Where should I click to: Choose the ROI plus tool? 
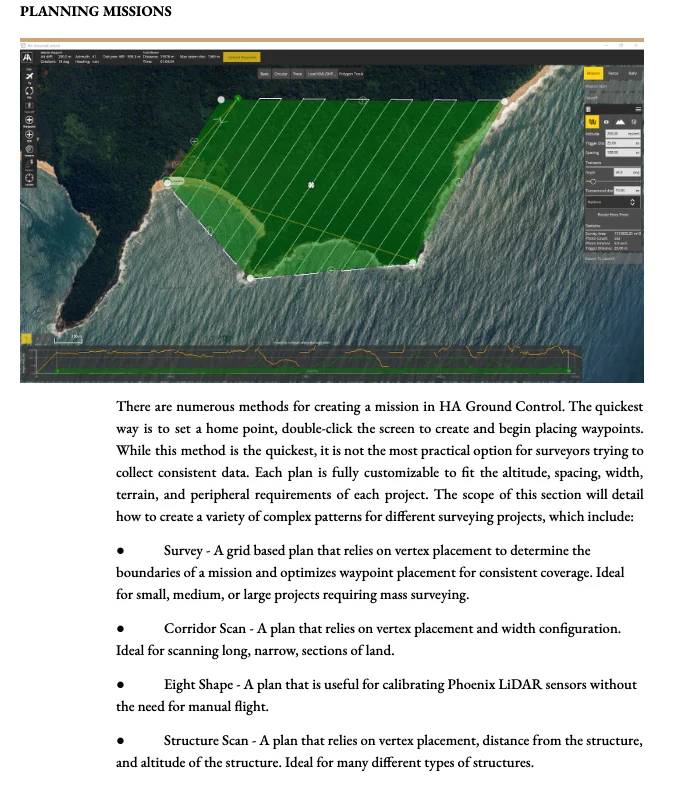pyautogui.click(x=29, y=135)
